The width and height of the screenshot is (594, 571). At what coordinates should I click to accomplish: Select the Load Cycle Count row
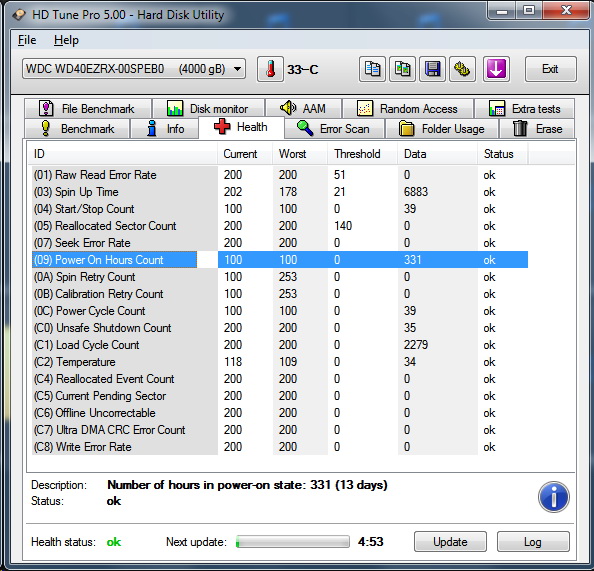(280, 345)
